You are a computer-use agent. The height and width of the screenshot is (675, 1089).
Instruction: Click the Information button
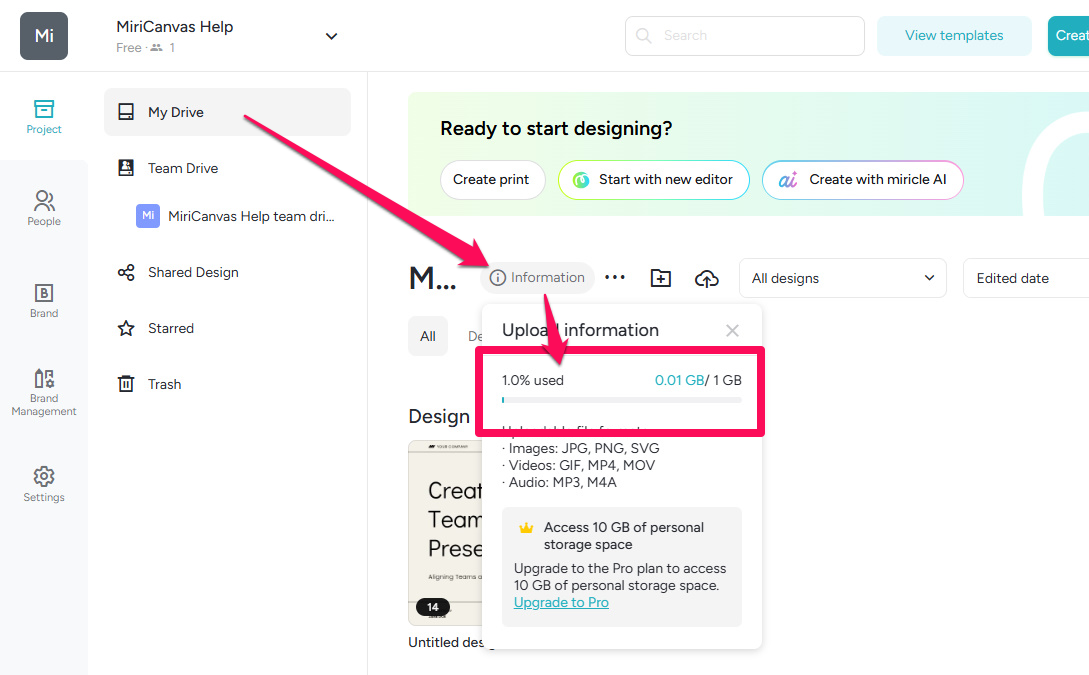click(537, 278)
